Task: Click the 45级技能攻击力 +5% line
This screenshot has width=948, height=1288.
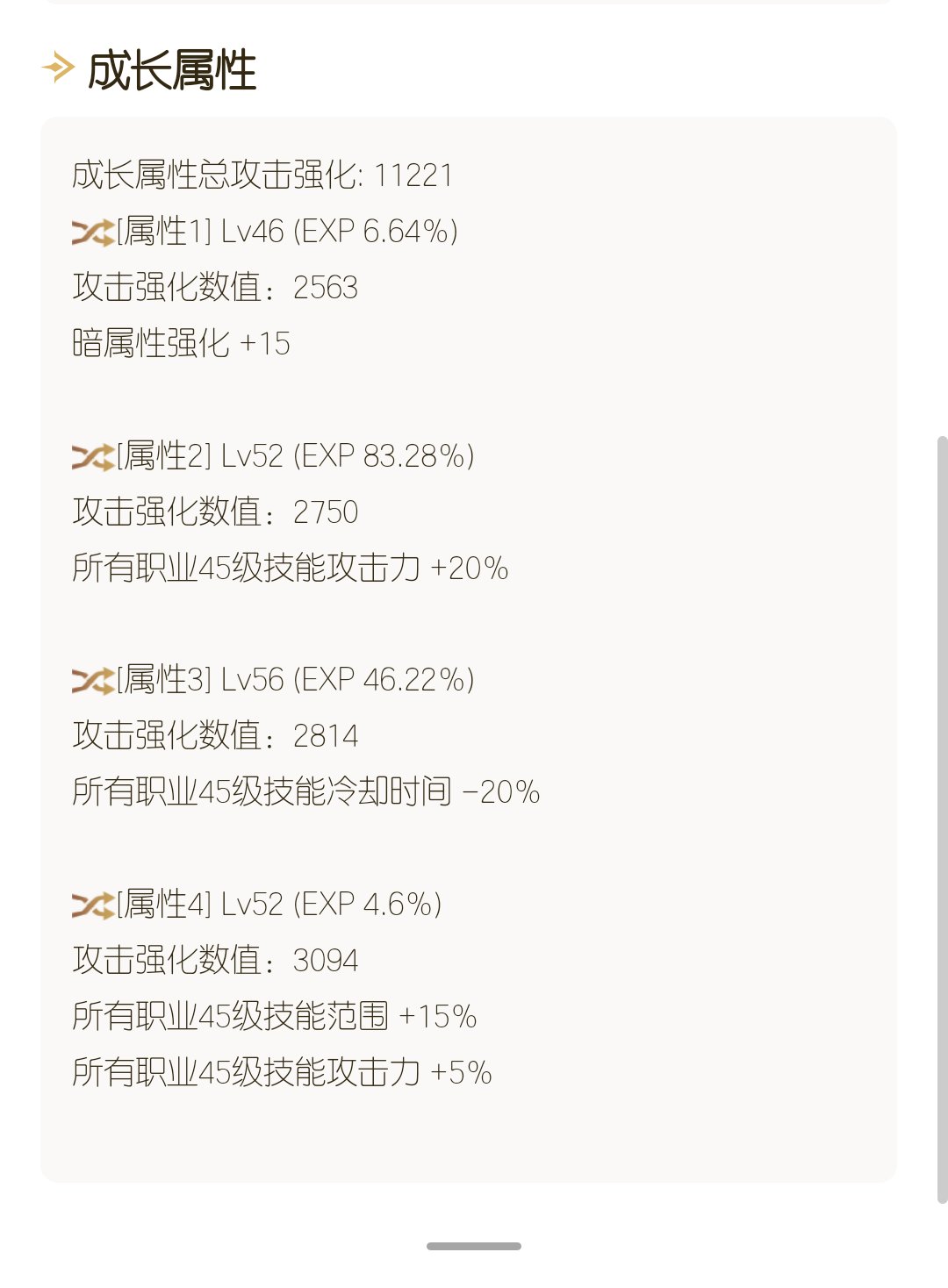Action: 282,1072
